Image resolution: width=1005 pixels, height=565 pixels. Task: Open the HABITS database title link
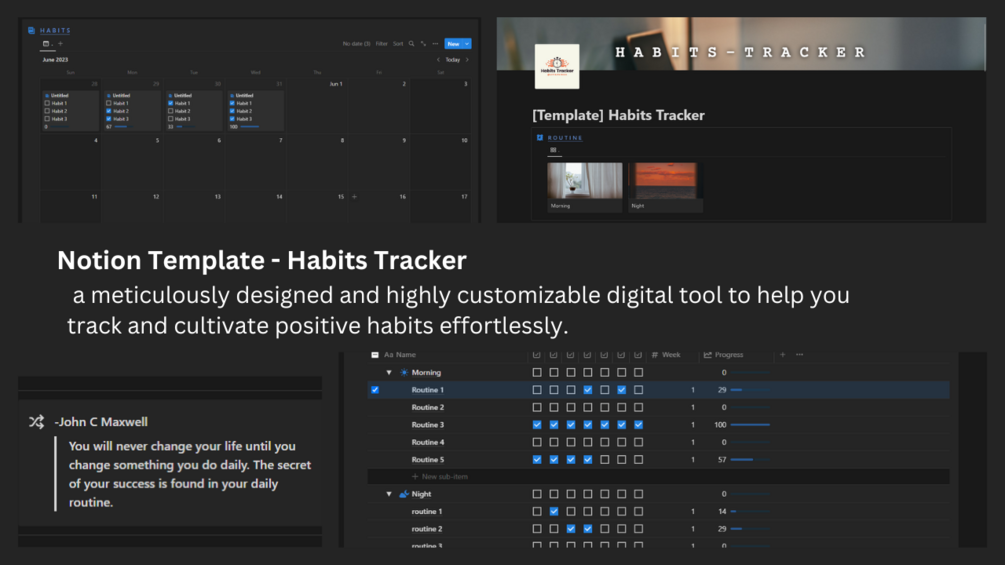tap(55, 30)
